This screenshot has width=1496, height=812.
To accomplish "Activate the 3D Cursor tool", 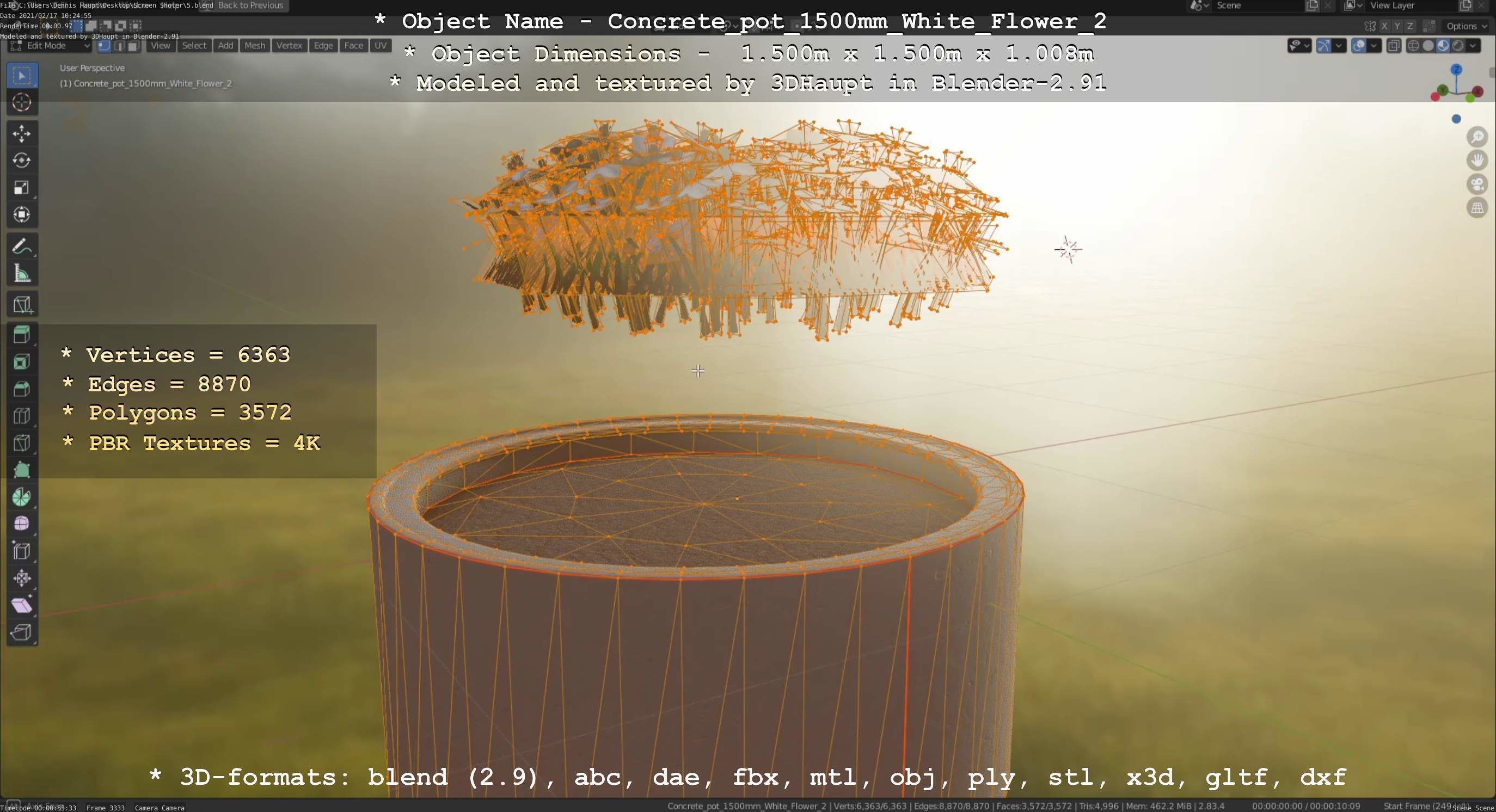I will 22,103.
